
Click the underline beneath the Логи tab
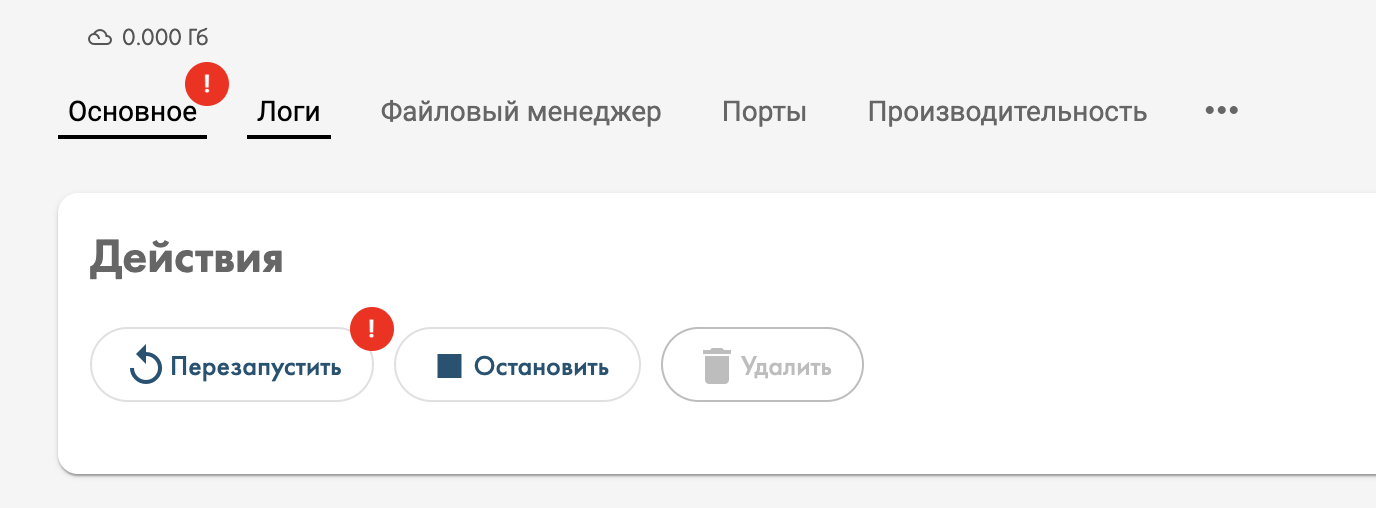(x=288, y=136)
